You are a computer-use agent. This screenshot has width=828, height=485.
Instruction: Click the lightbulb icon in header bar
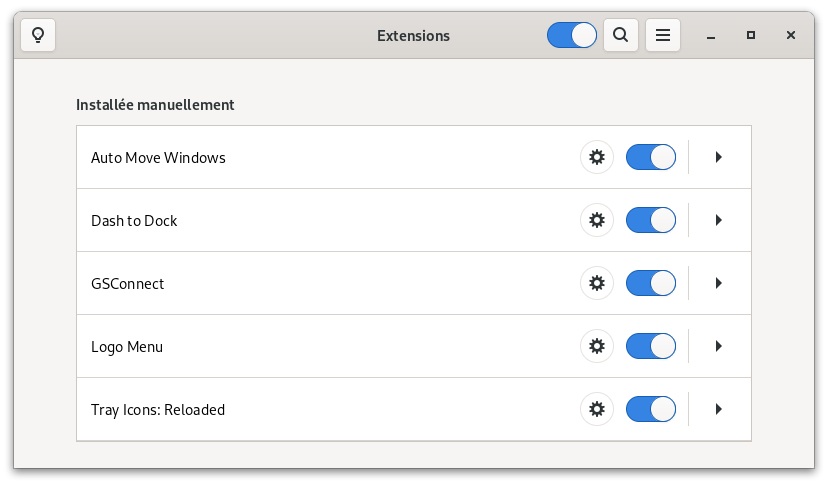(x=38, y=35)
